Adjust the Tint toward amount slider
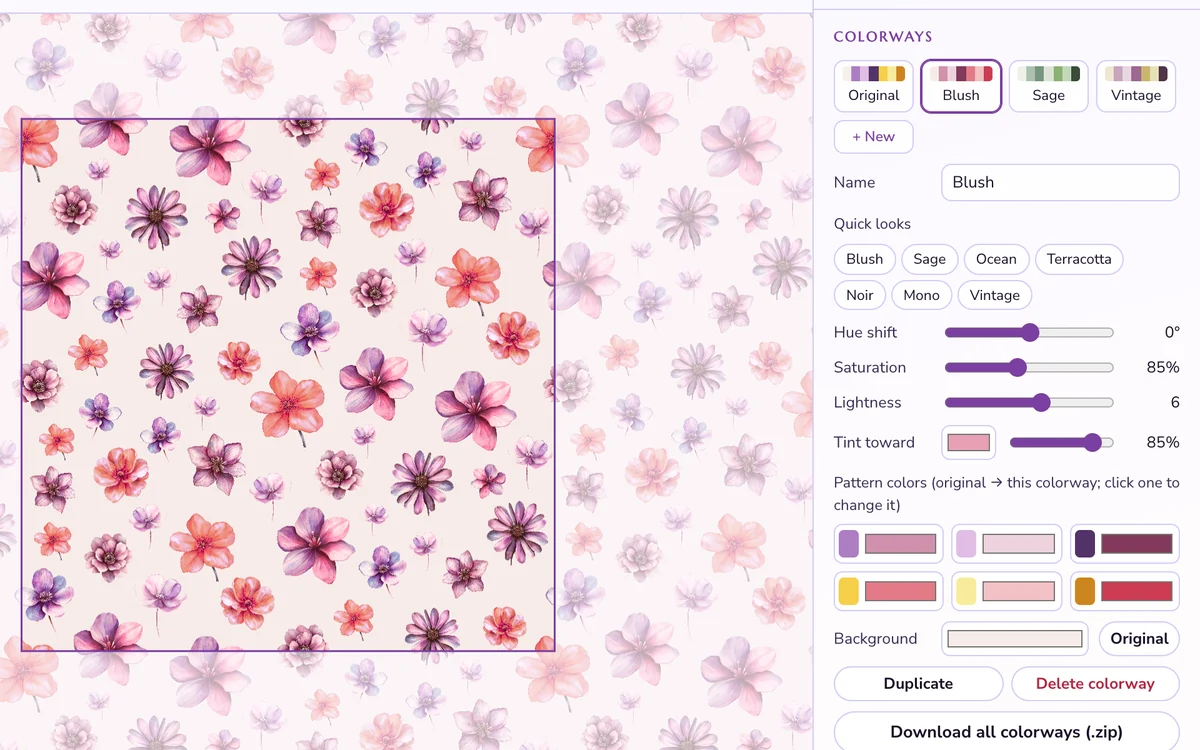1200x750 pixels. coord(1062,442)
